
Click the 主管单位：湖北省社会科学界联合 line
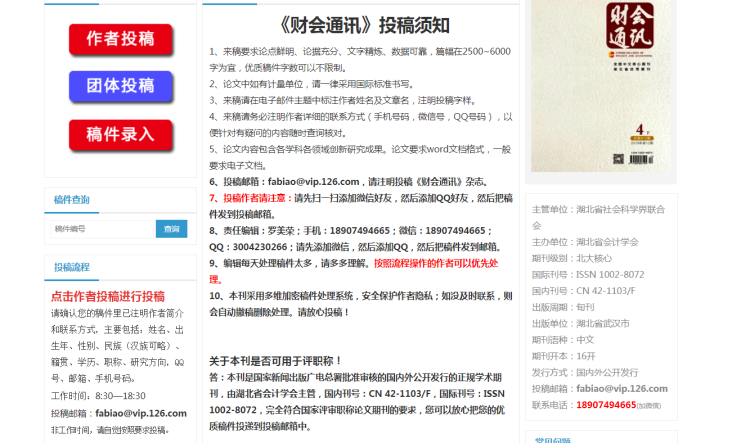[598, 210]
